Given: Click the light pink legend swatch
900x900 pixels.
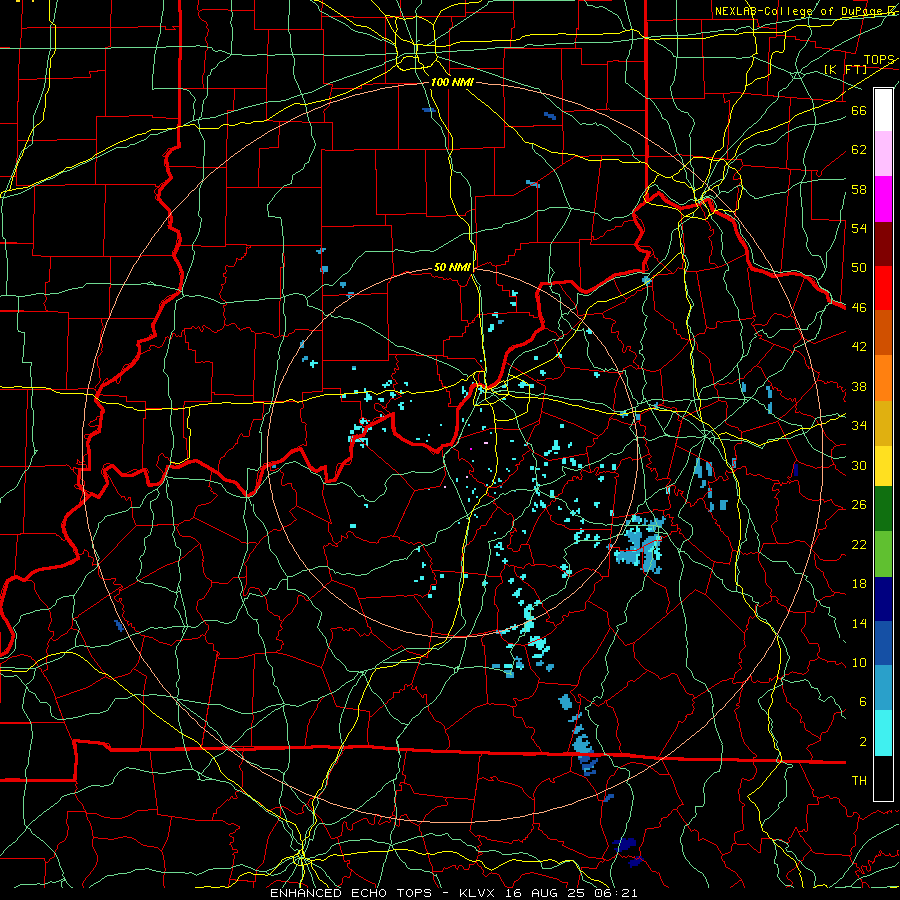Looking at the screenshot, I should pos(883,154).
